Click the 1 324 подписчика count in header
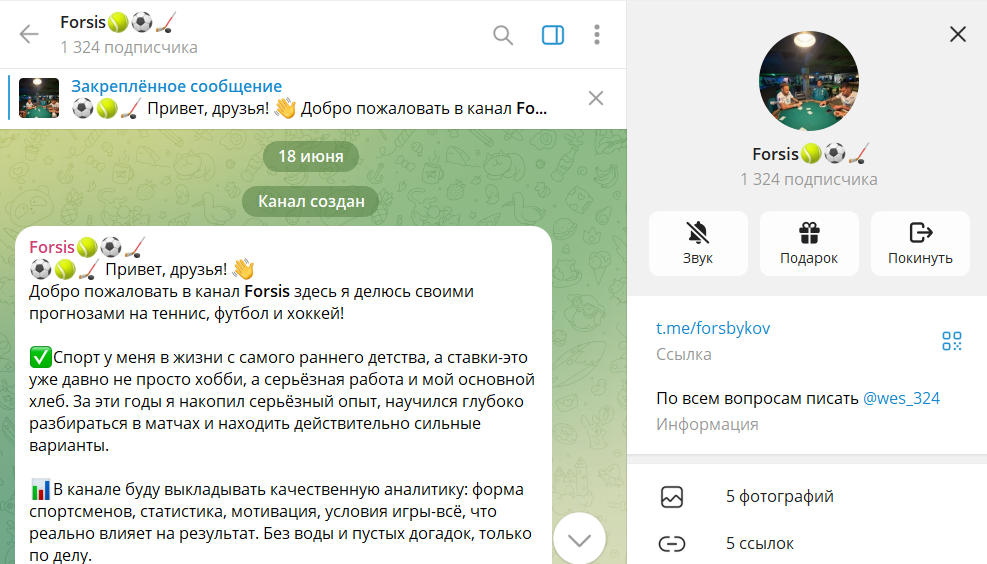 [128, 47]
